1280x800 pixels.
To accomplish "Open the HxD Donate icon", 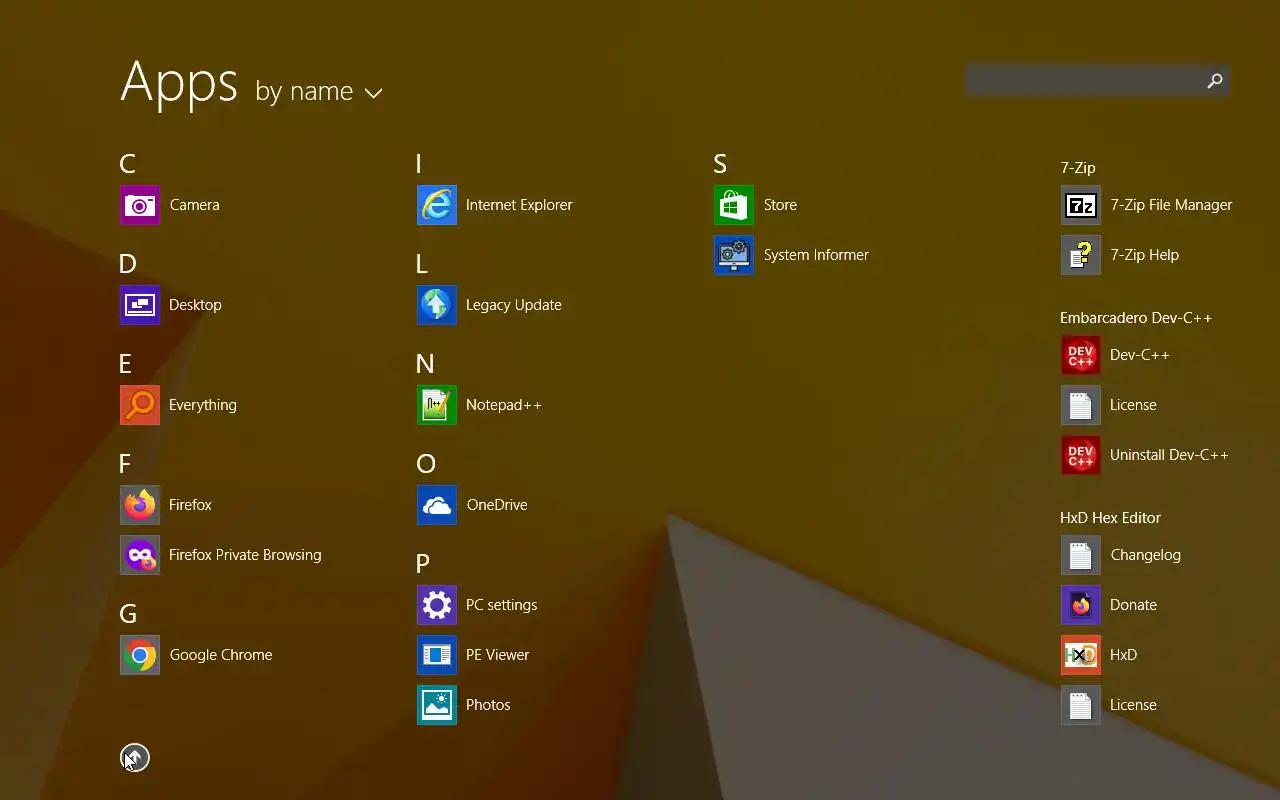I will (1081, 605).
